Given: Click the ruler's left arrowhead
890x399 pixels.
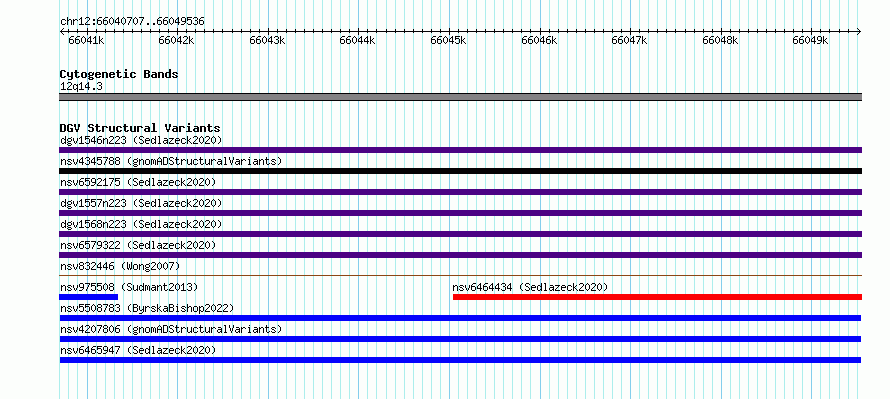Looking at the screenshot, I should coord(62,31).
